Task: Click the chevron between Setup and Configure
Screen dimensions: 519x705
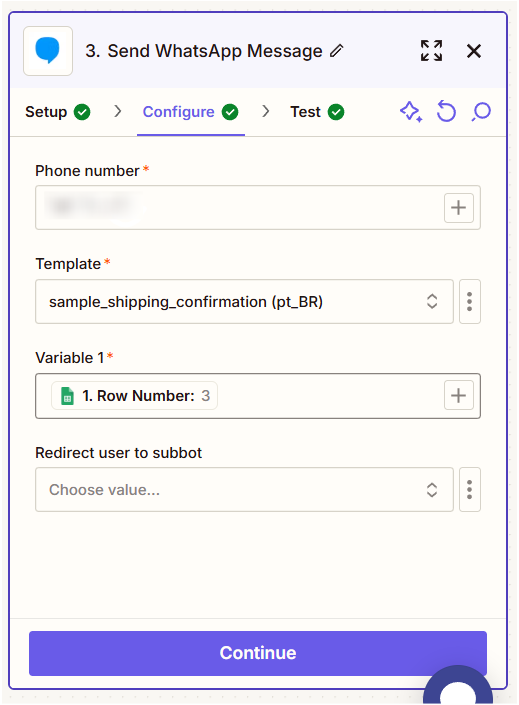Action: pos(118,111)
